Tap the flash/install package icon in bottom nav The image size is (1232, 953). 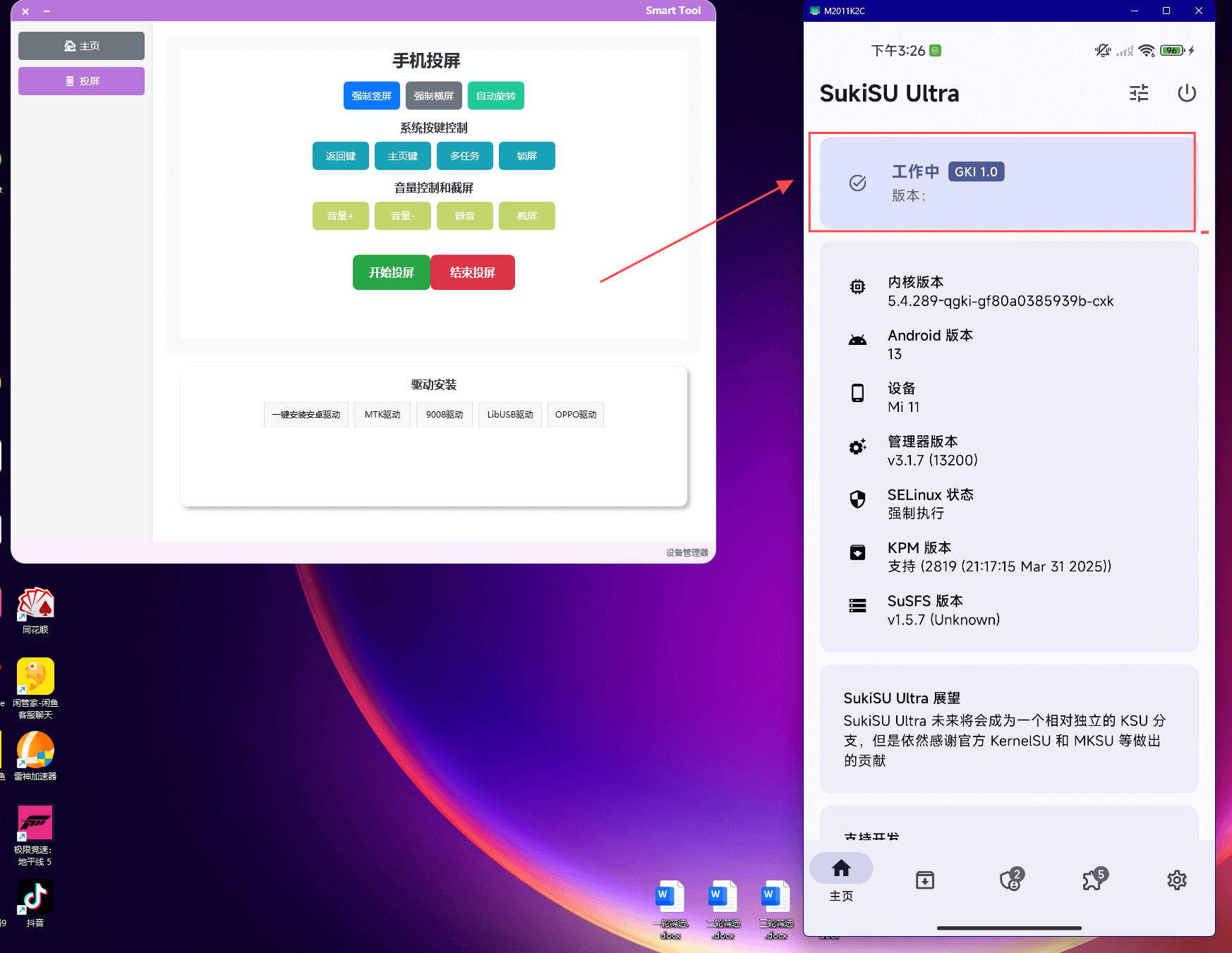point(924,880)
